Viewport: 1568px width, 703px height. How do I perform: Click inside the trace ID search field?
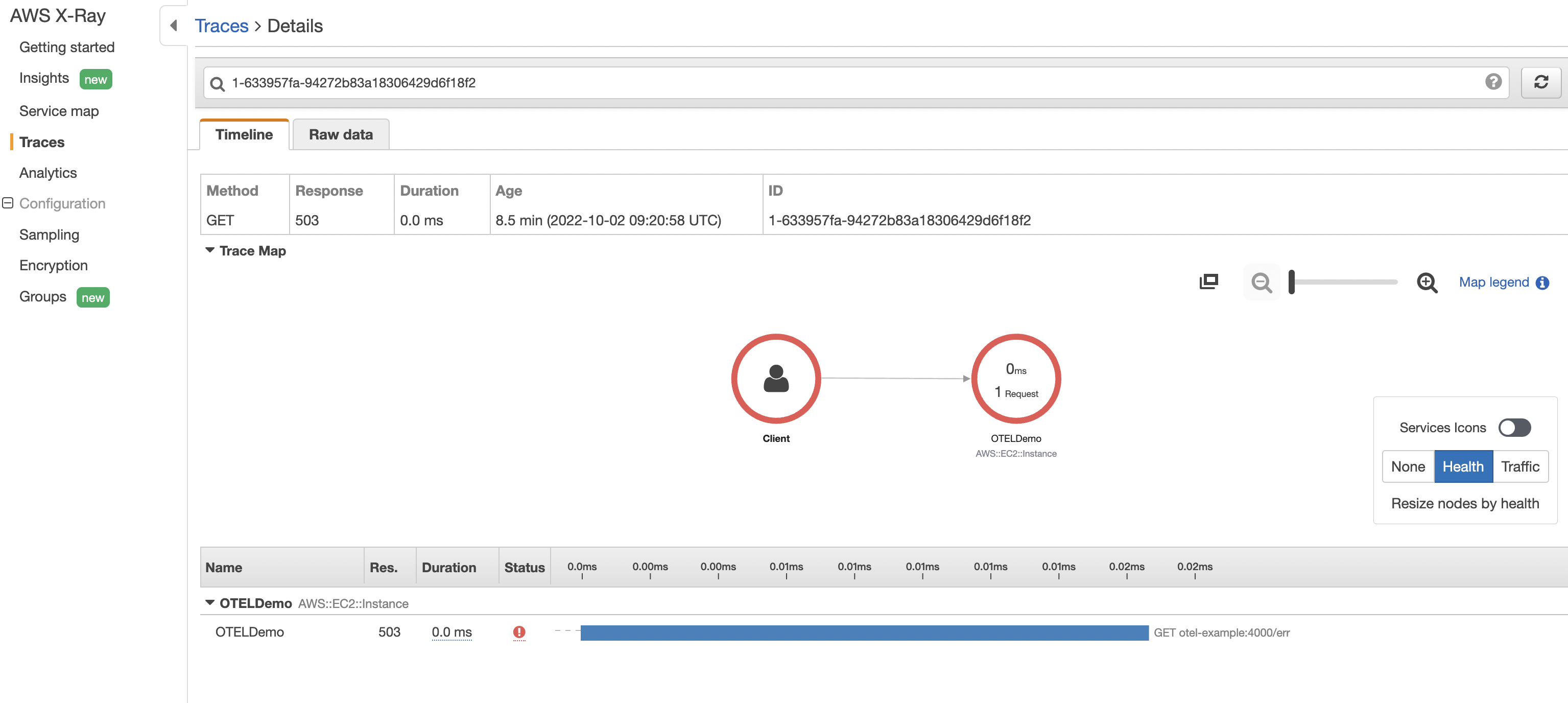(730, 83)
